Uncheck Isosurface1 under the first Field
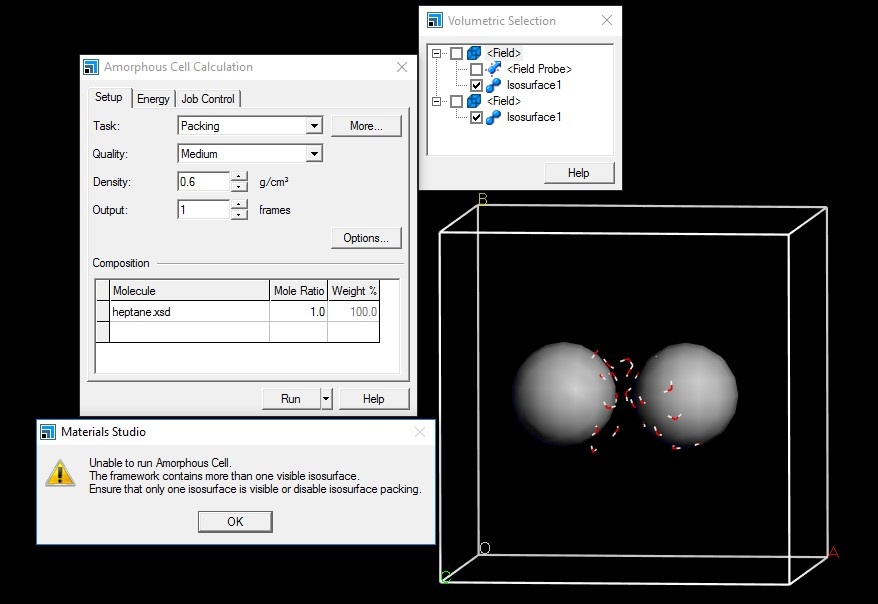The height and width of the screenshot is (604, 878). (476, 86)
